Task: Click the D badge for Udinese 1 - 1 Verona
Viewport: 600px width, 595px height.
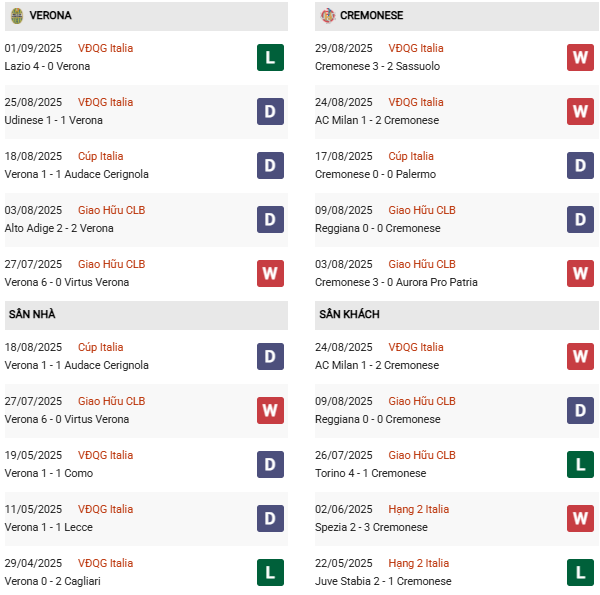Action: tap(270, 111)
